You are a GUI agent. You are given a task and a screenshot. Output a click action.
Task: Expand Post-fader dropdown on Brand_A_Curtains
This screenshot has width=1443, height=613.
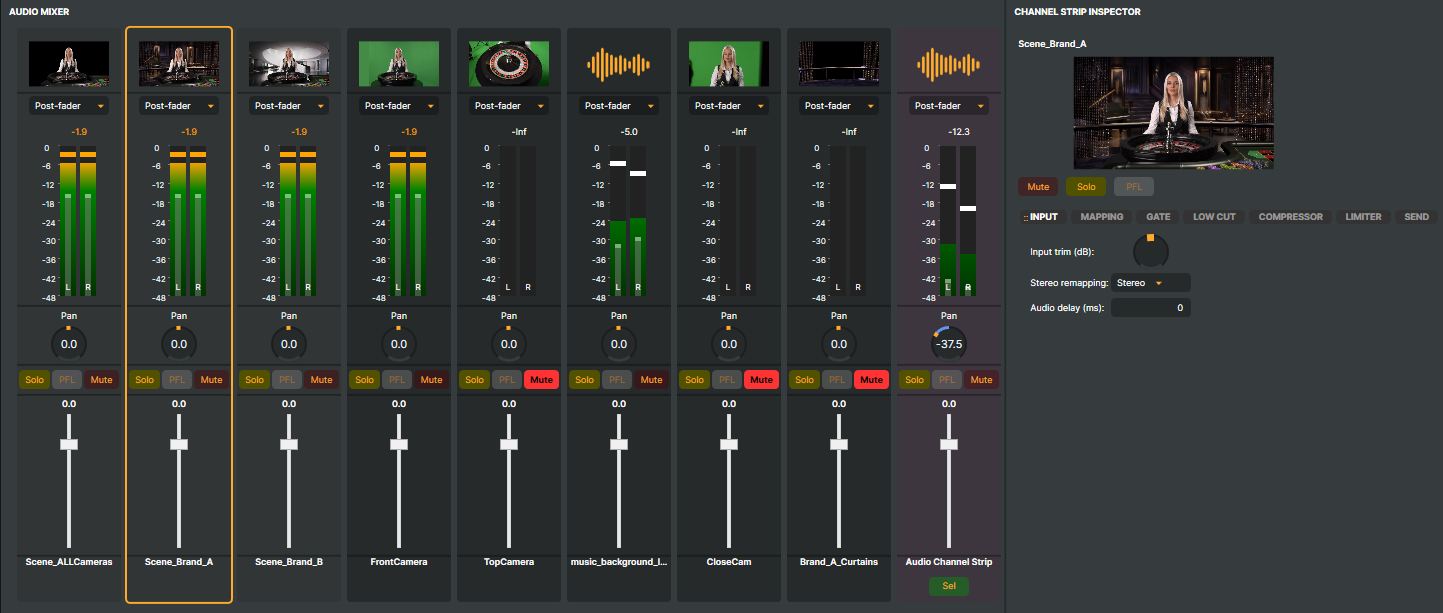pyautogui.click(x=838, y=106)
